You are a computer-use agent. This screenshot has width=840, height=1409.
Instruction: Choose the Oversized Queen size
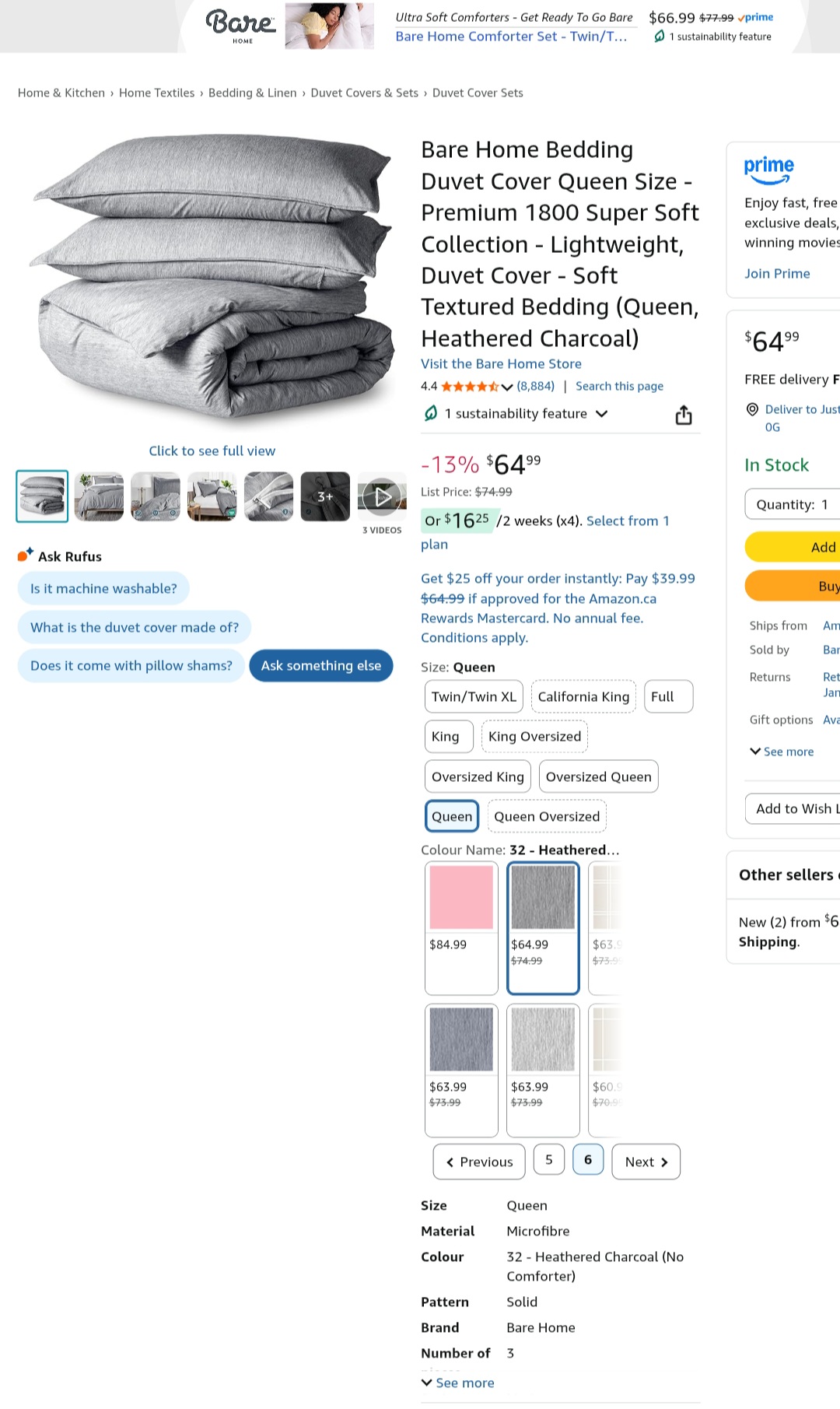(598, 776)
